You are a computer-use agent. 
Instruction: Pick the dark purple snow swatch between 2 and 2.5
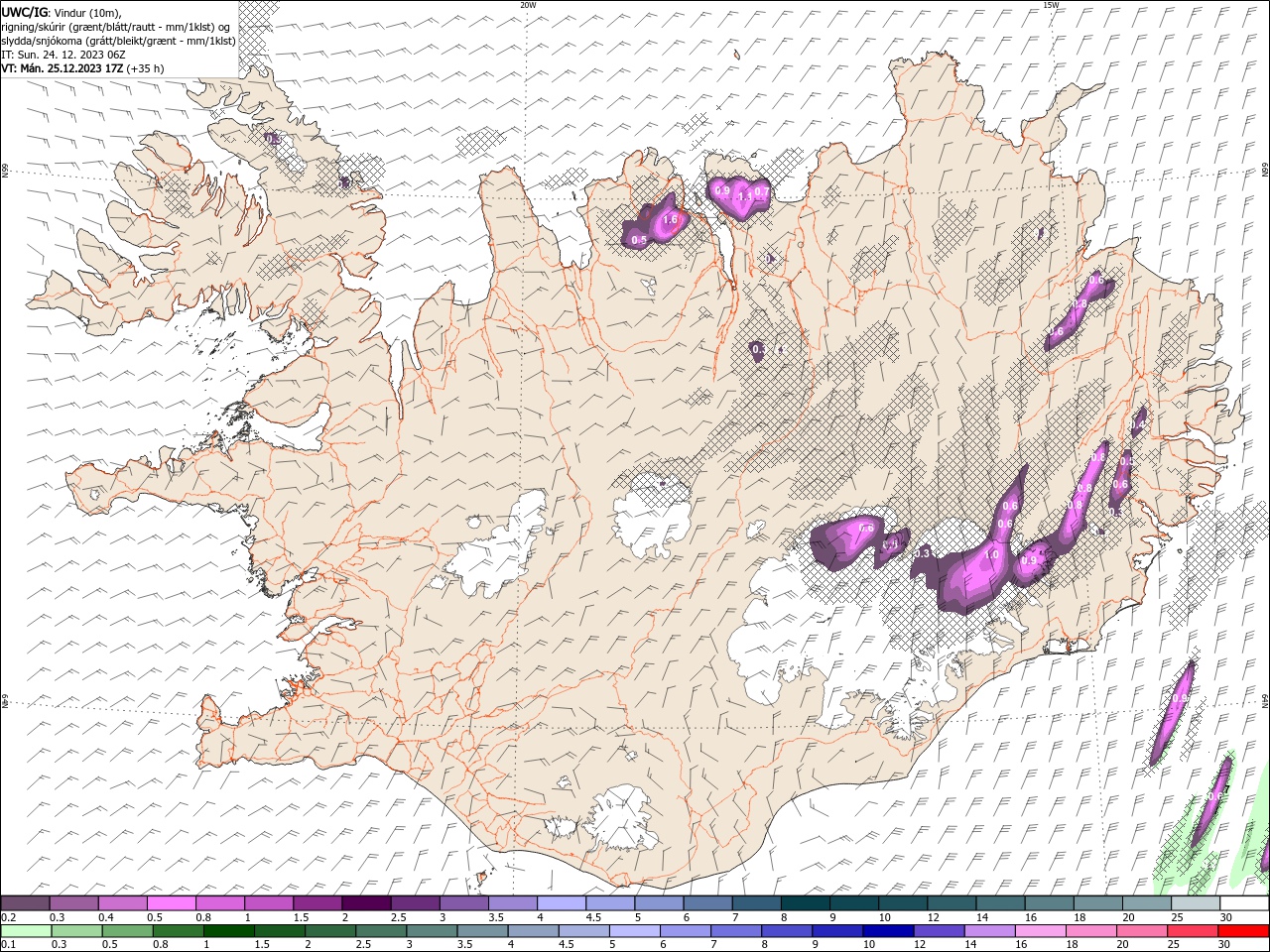(x=366, y=902)
